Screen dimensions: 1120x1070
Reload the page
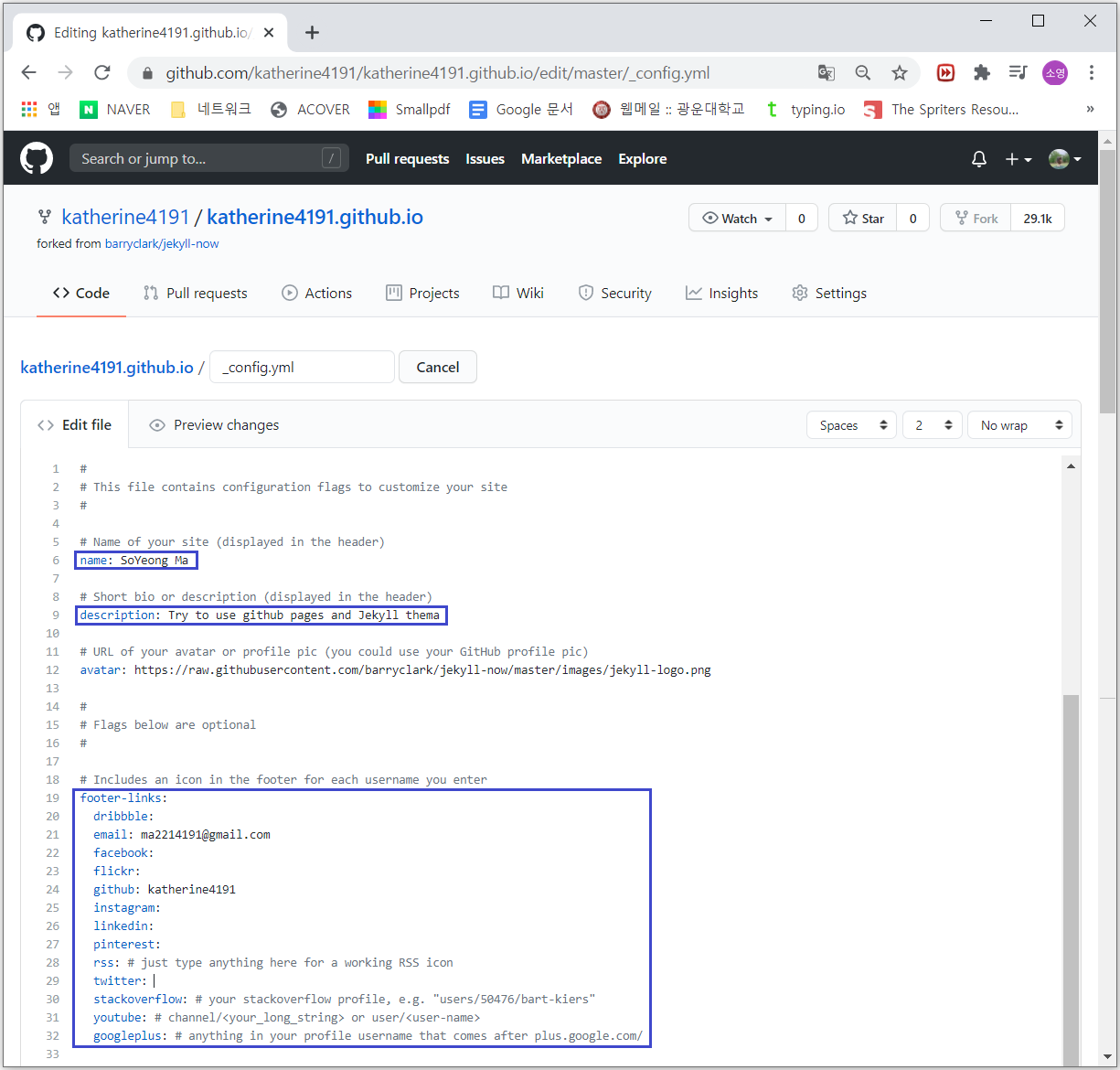(101, 72)
